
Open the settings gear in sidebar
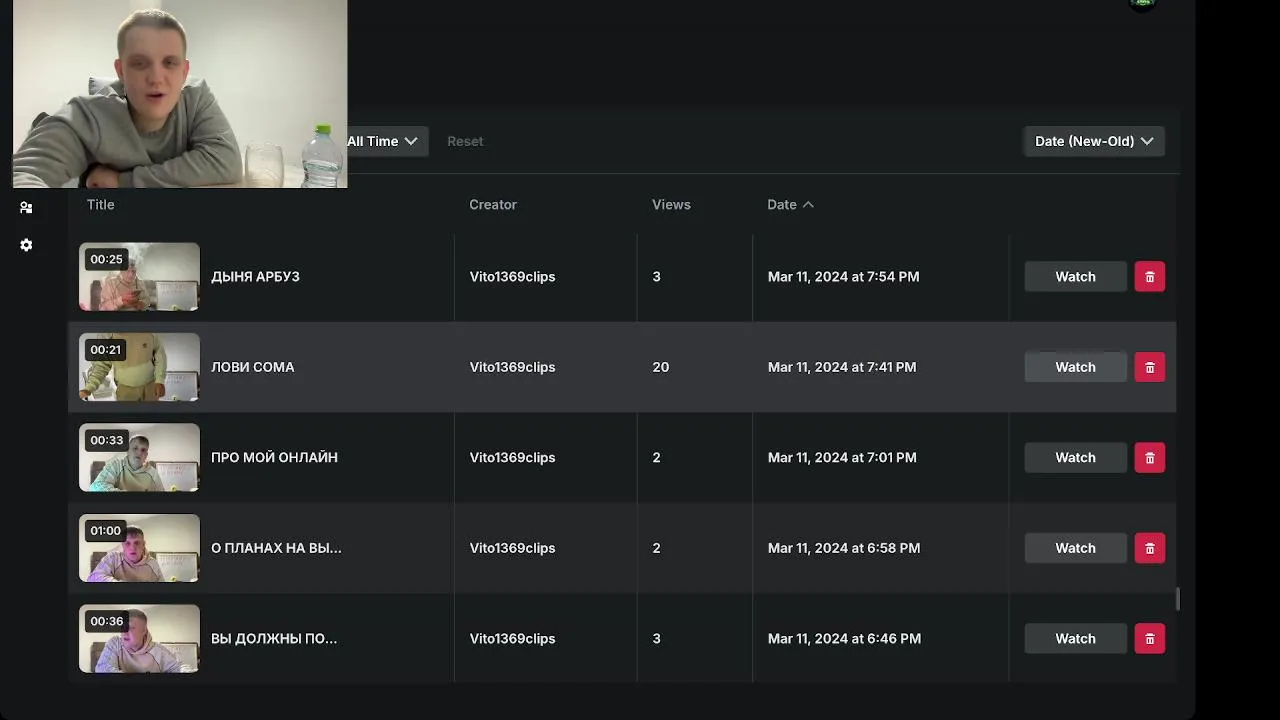(x=26, y=245)
